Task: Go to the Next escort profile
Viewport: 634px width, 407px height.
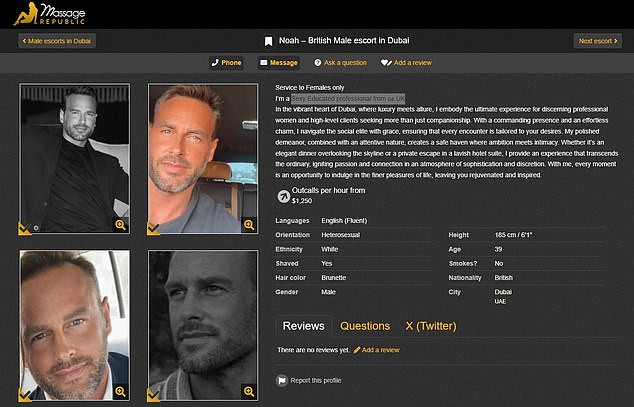Action: click(597, 41)
